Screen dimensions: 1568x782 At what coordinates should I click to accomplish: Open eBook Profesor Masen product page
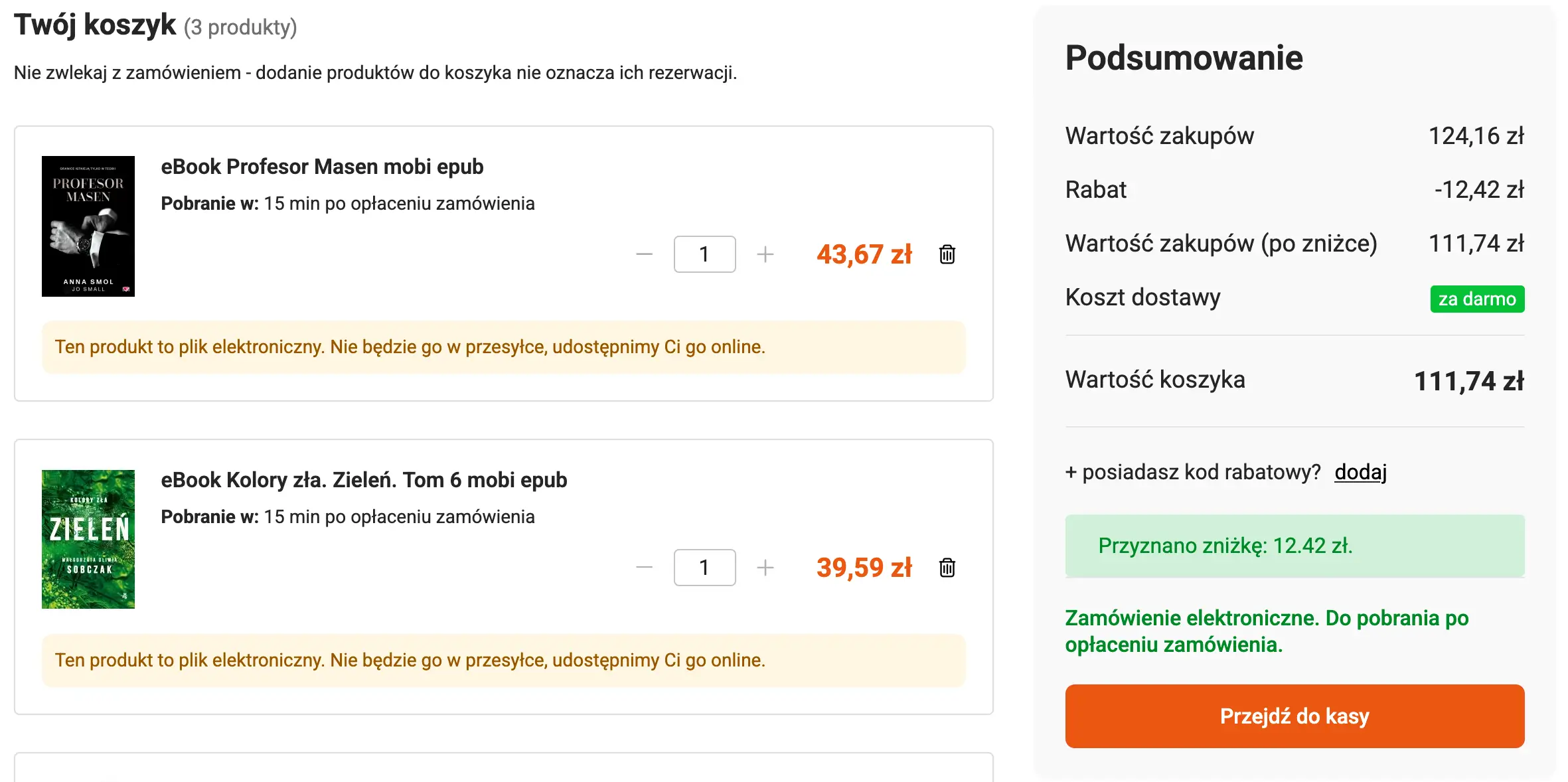point(322,167)
